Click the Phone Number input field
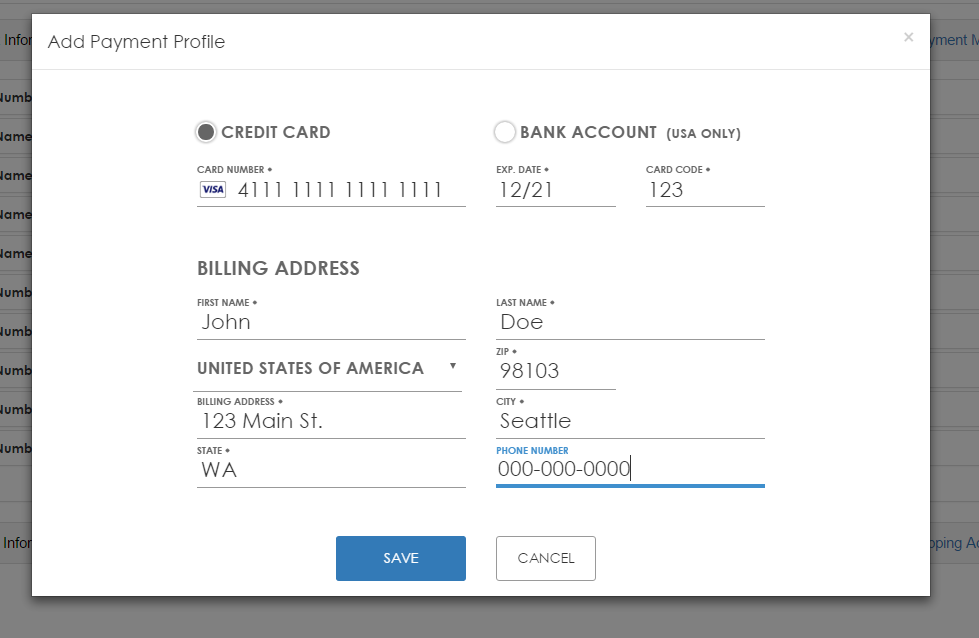979x638 pixels. point(630,469)
